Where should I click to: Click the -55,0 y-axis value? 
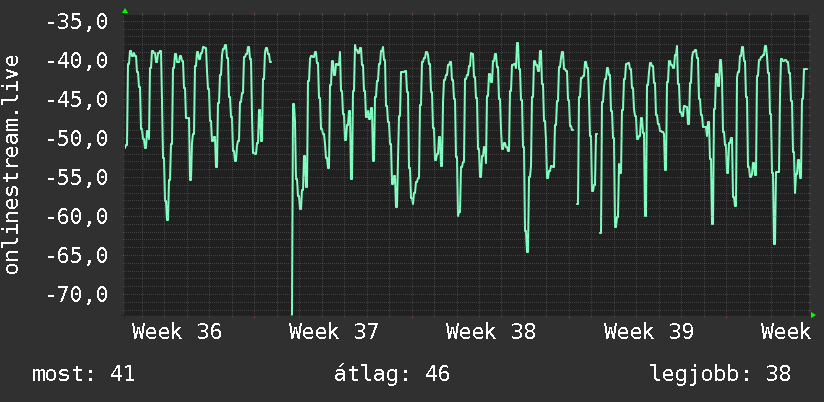tap(77, 178)
